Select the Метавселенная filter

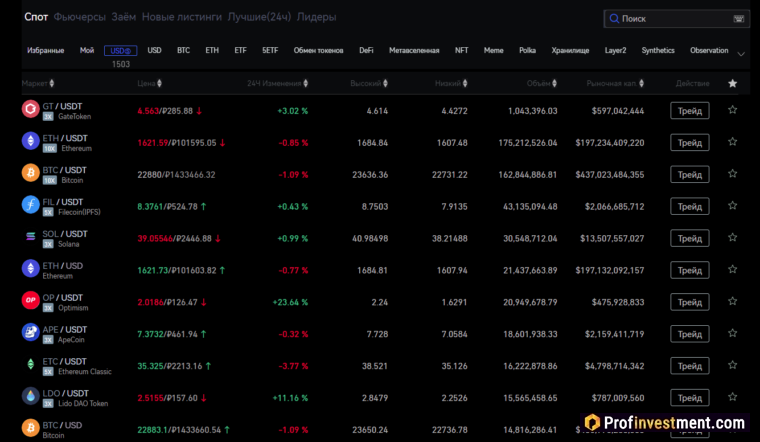click(414, 50)
